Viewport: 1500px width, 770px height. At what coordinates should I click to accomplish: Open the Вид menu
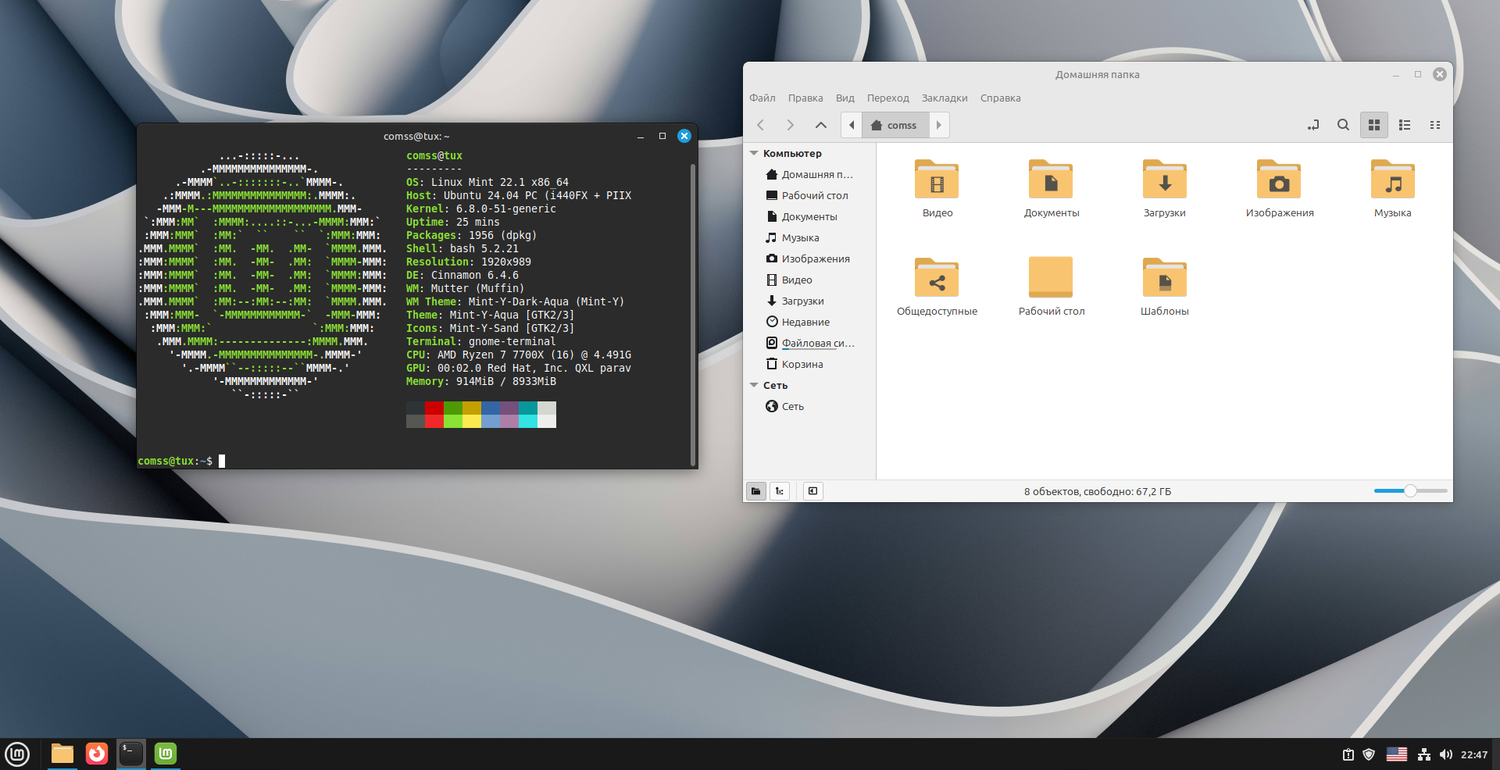[845, 98]
